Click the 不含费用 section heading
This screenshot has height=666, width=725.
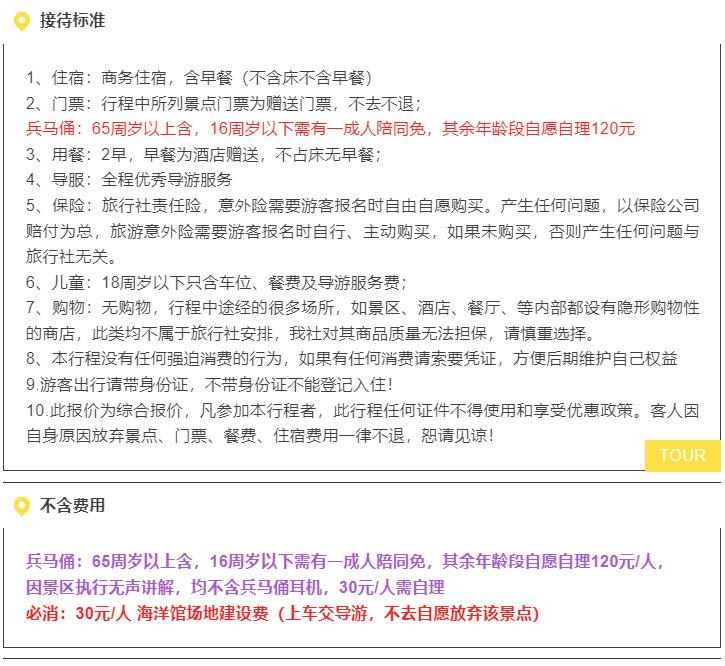(73, 505)
